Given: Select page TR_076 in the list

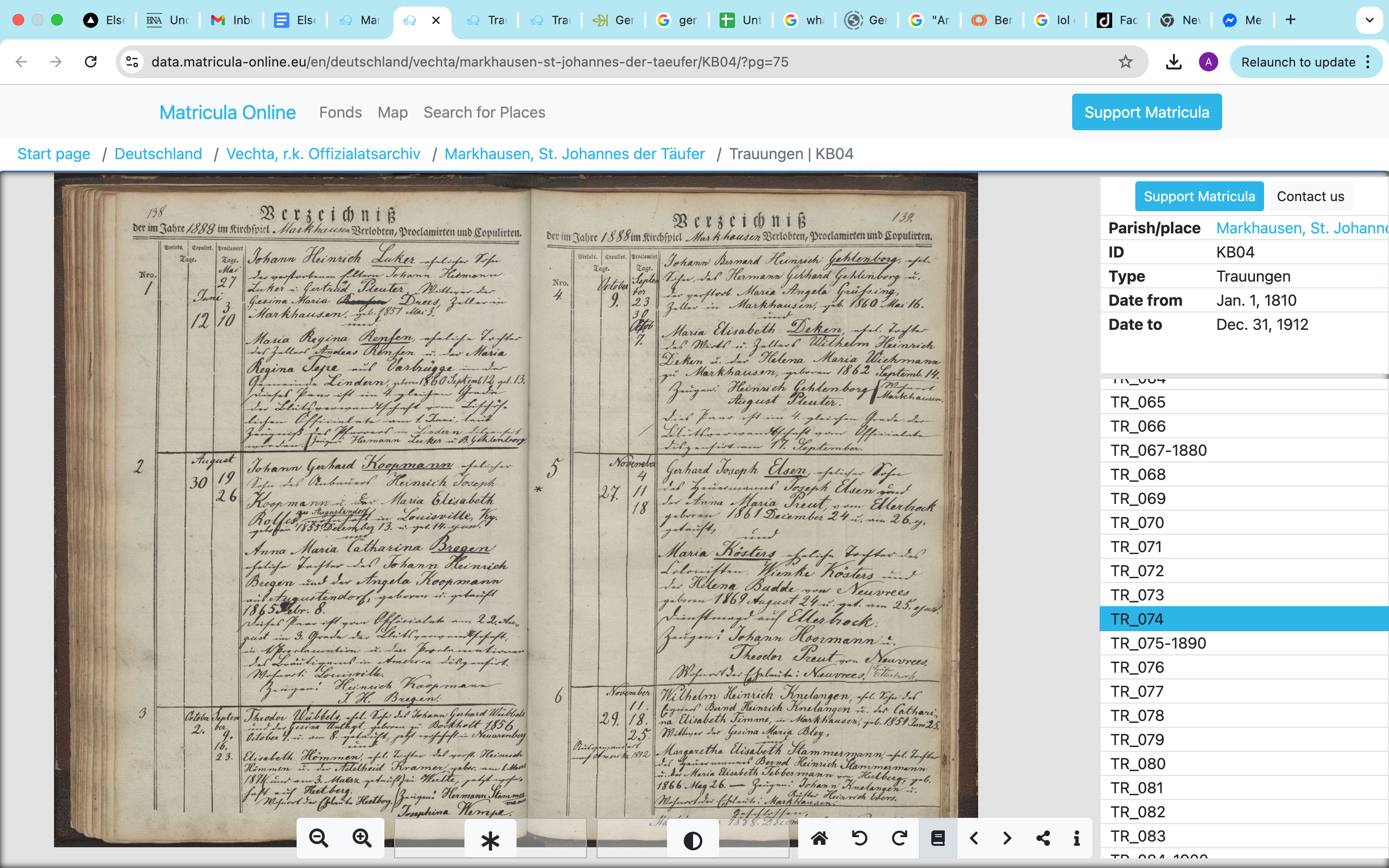Looking at the screenshot, I should [x=1244, y=667].
